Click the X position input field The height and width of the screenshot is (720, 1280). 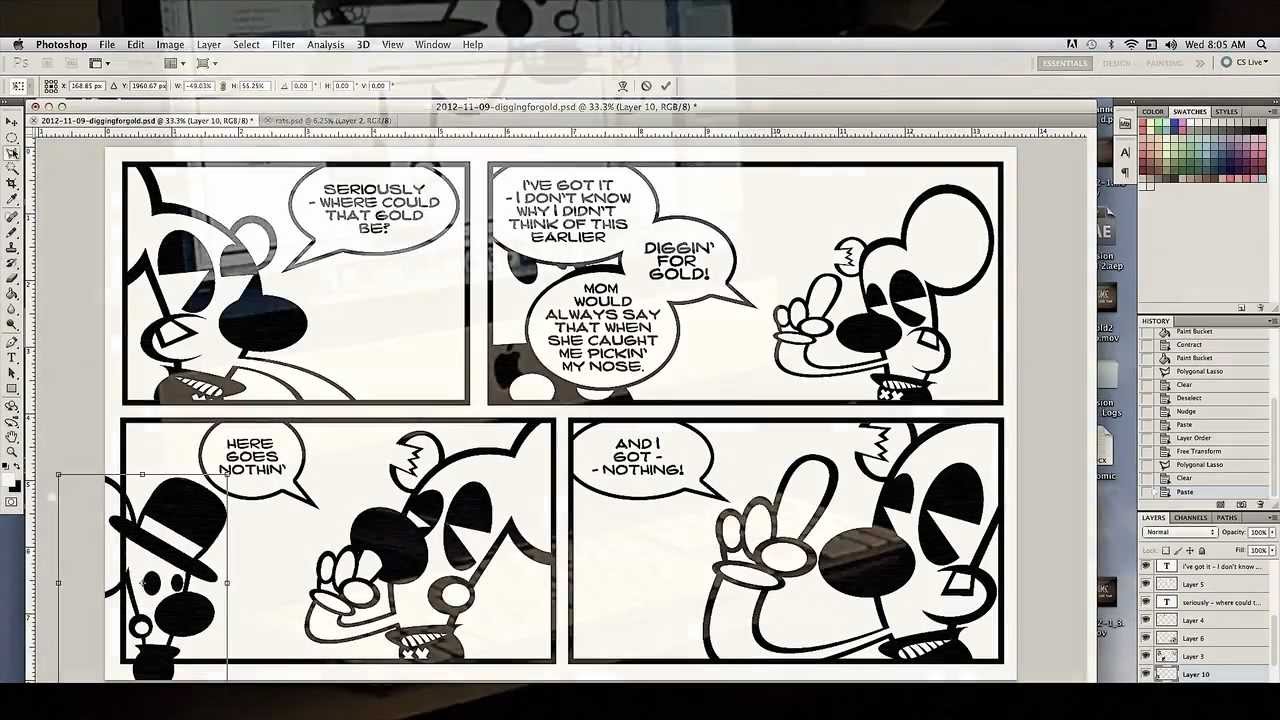click(x=88, y=86)
